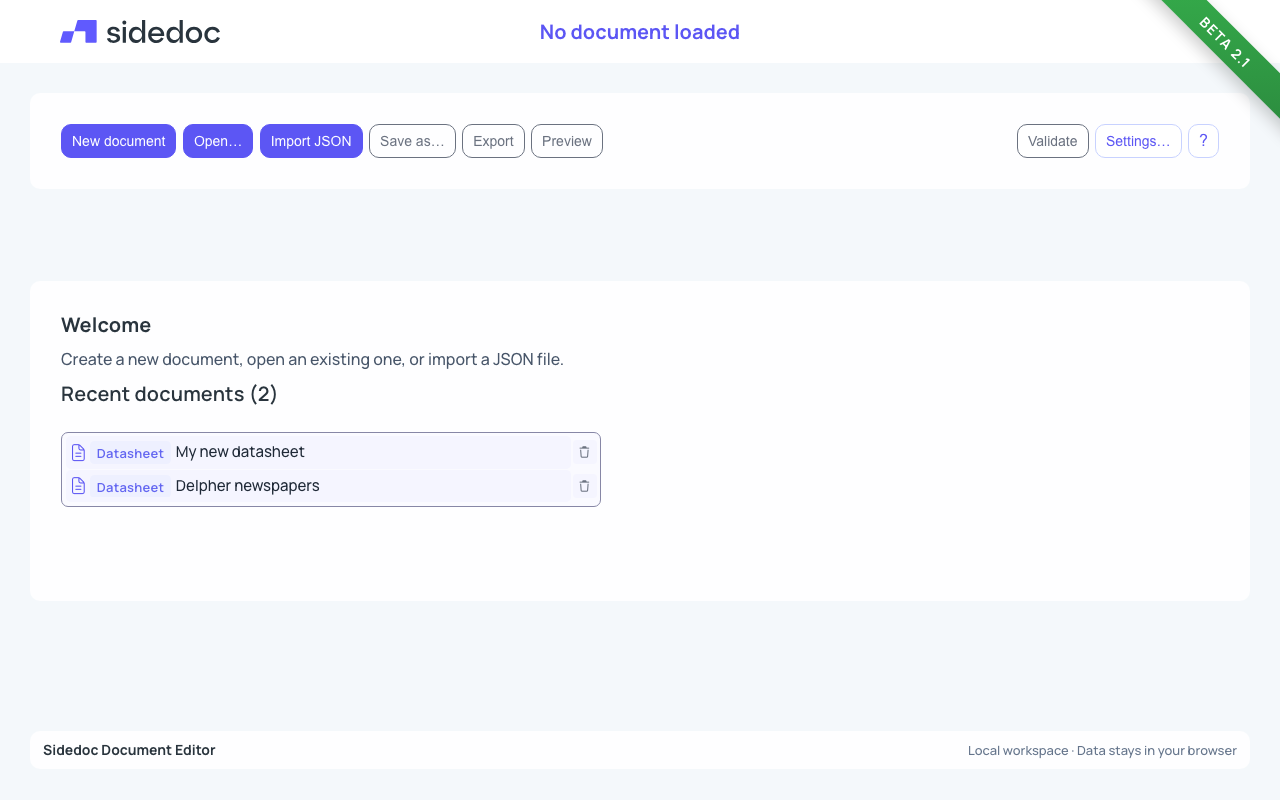Create a New document
Image resolution: width=1280 pixels, height=800 pixels.
[x=118, y=141]
